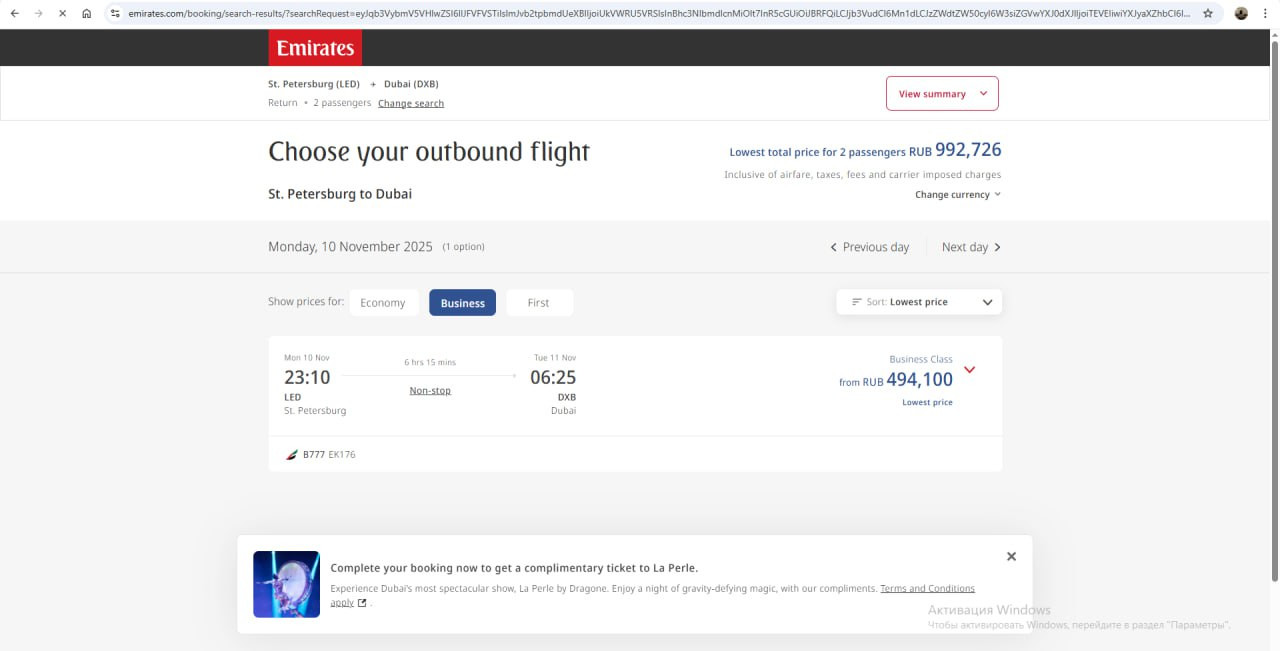This screenshot has width=1280, height=651.
Task: Bookmark page with star icon
Action: pos(1208,14)
